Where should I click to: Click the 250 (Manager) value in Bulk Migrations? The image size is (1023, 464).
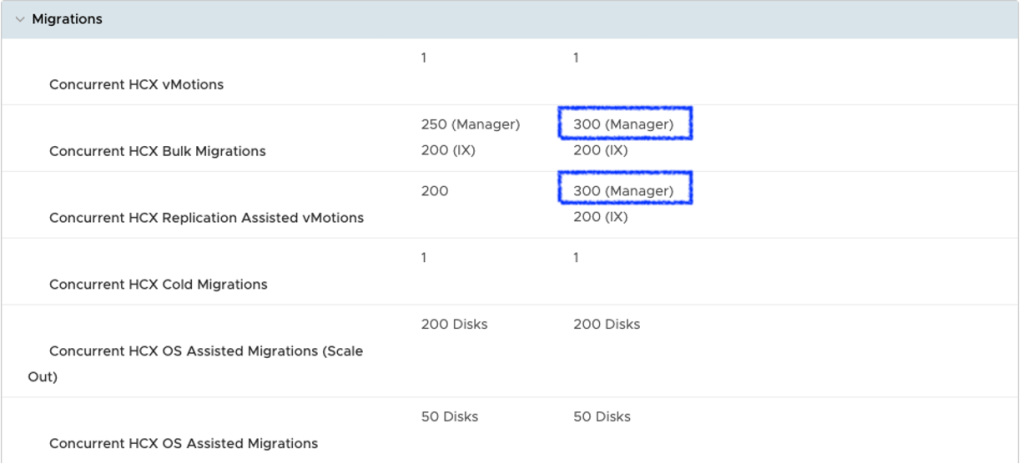point(470,124)
